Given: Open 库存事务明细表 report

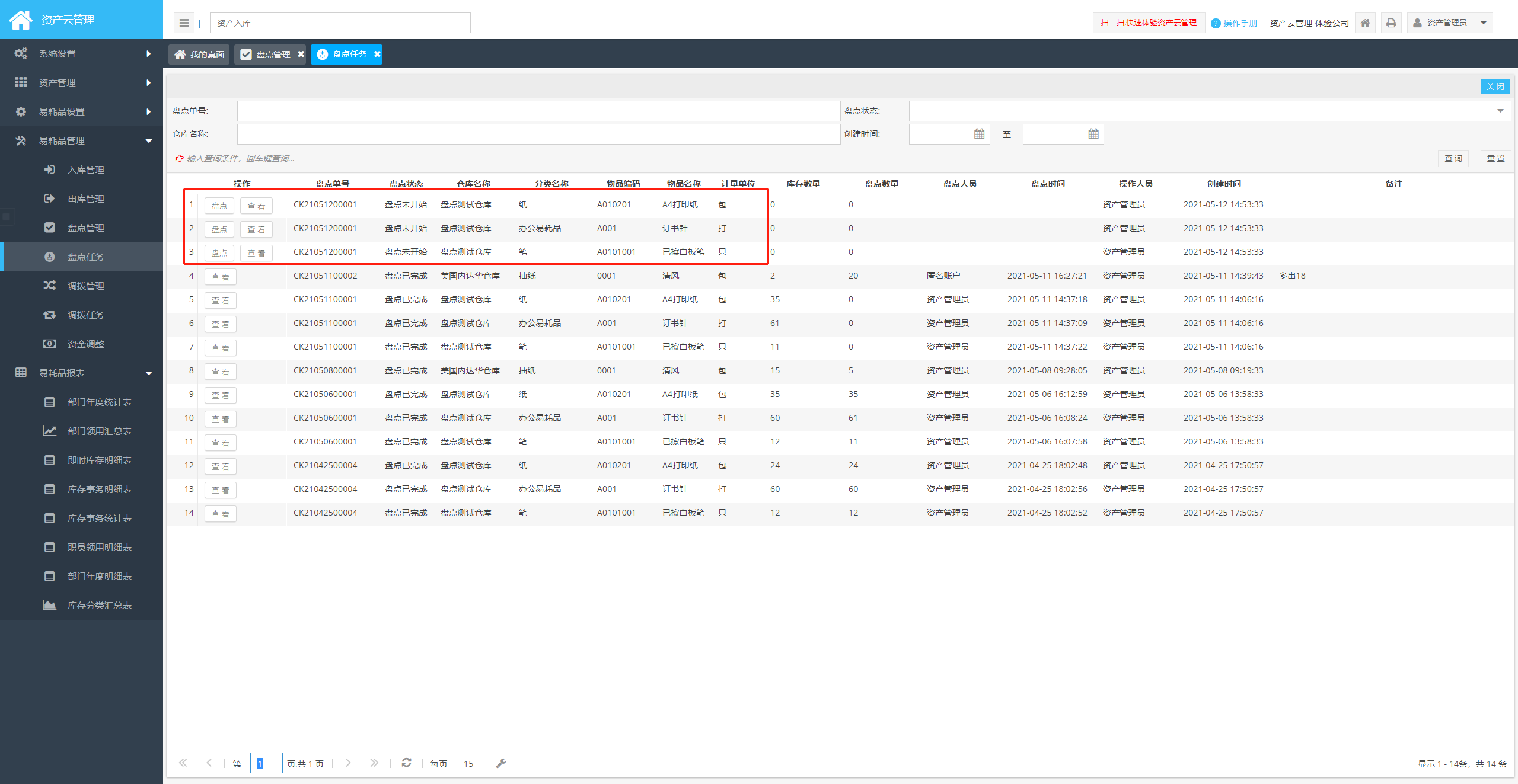Looking at the screenshot, I should [81, 489].
